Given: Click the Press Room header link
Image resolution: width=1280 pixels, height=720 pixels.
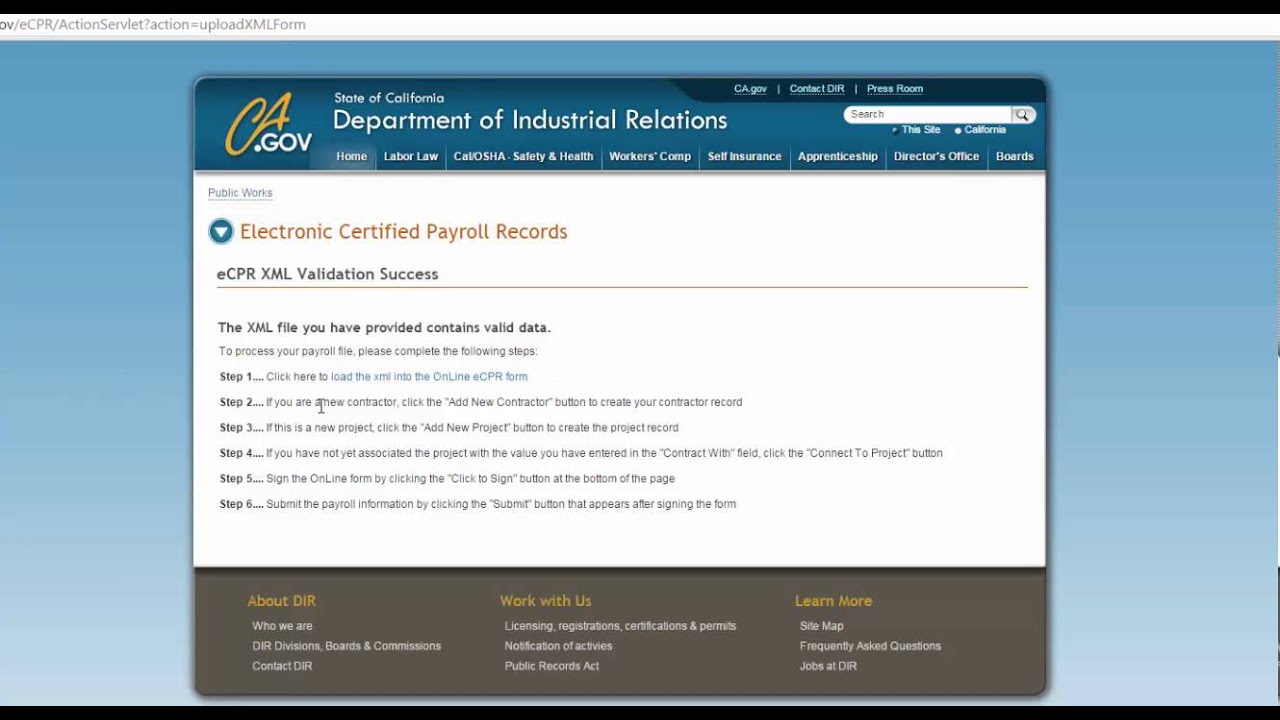Looking at the screenshot, I should (x=895, y=89).
